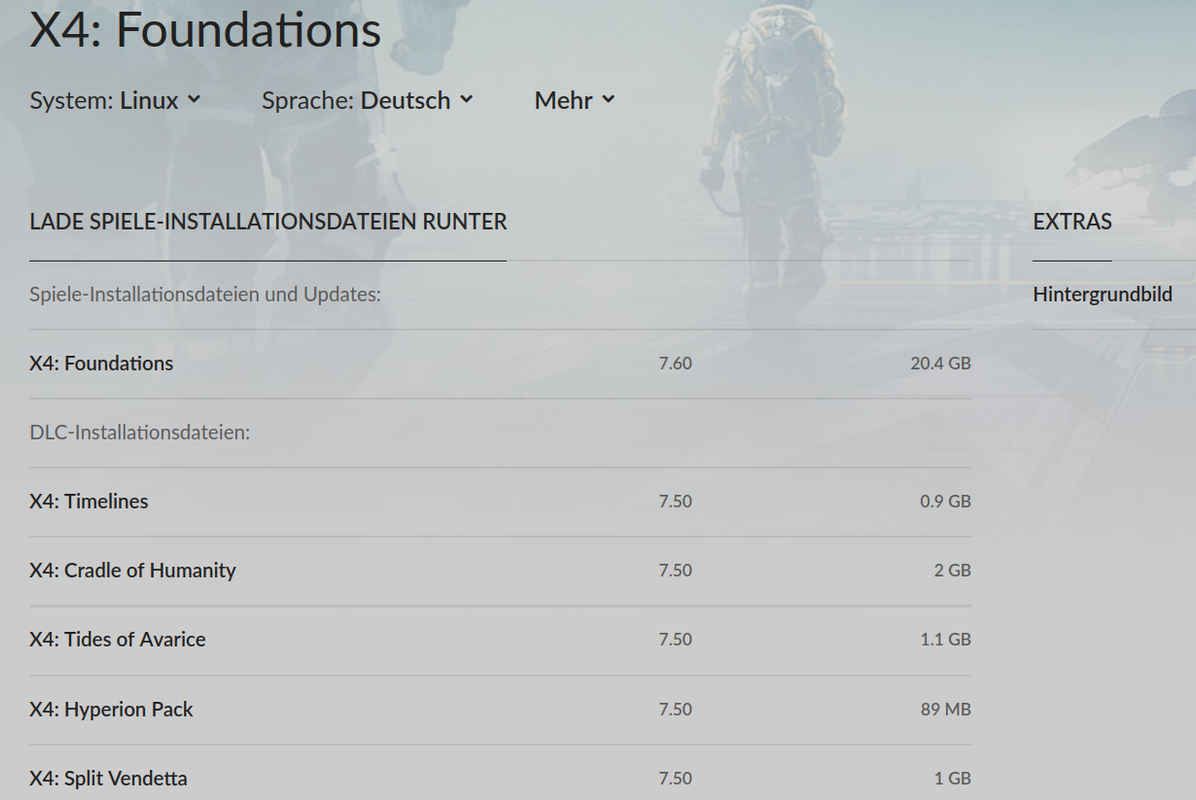
Task: Click the DLC-Installationsdateien heading
Action: click(140, 432)
